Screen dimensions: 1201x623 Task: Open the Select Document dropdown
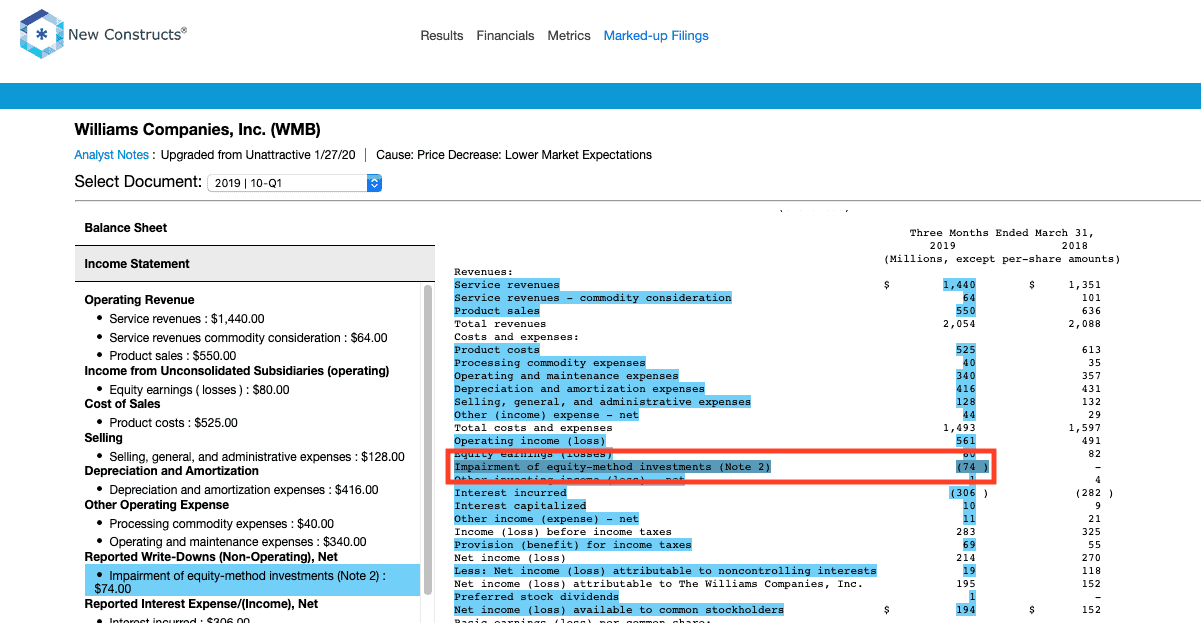tap(294, 183)
